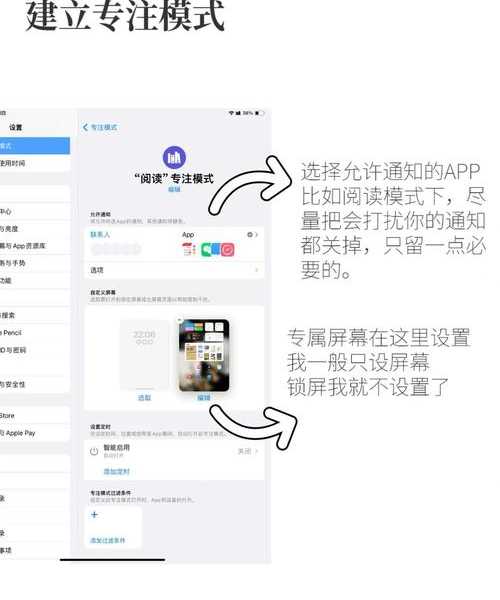Screen dimensions: 500x600
Task: Open the Apple Pay sidebar item
Action: (34, 433)
